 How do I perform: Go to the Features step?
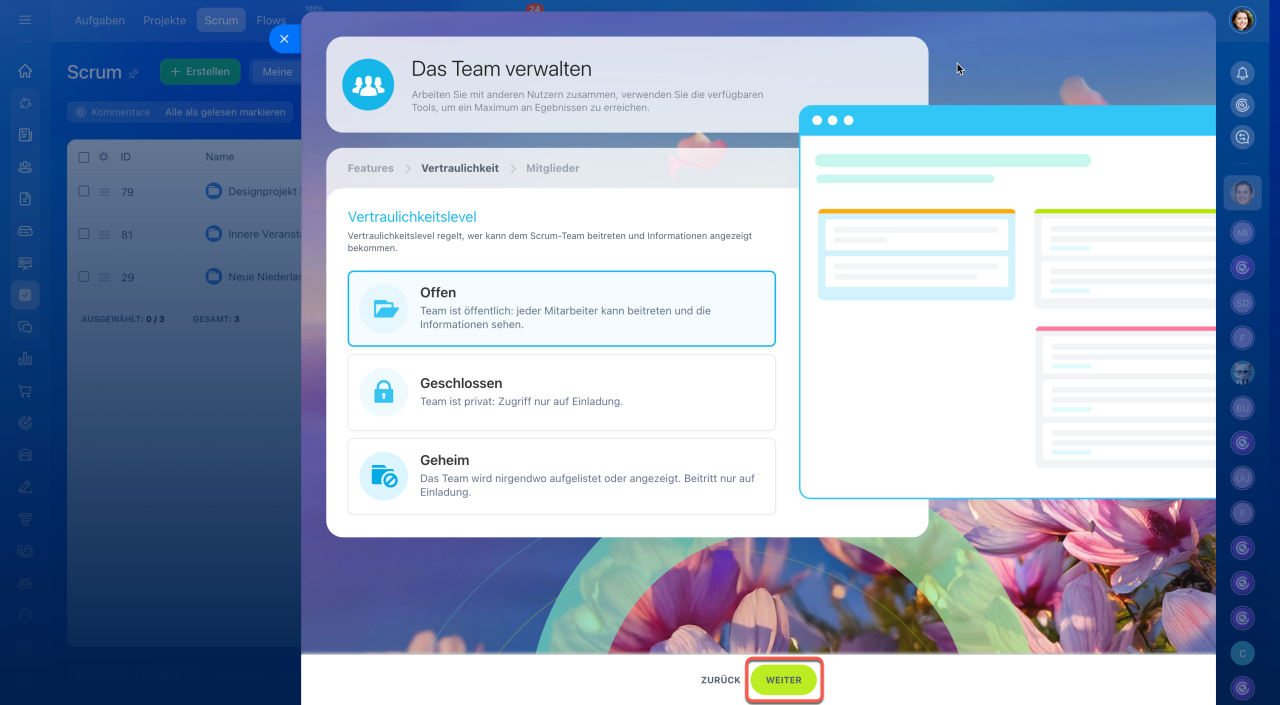371,168
